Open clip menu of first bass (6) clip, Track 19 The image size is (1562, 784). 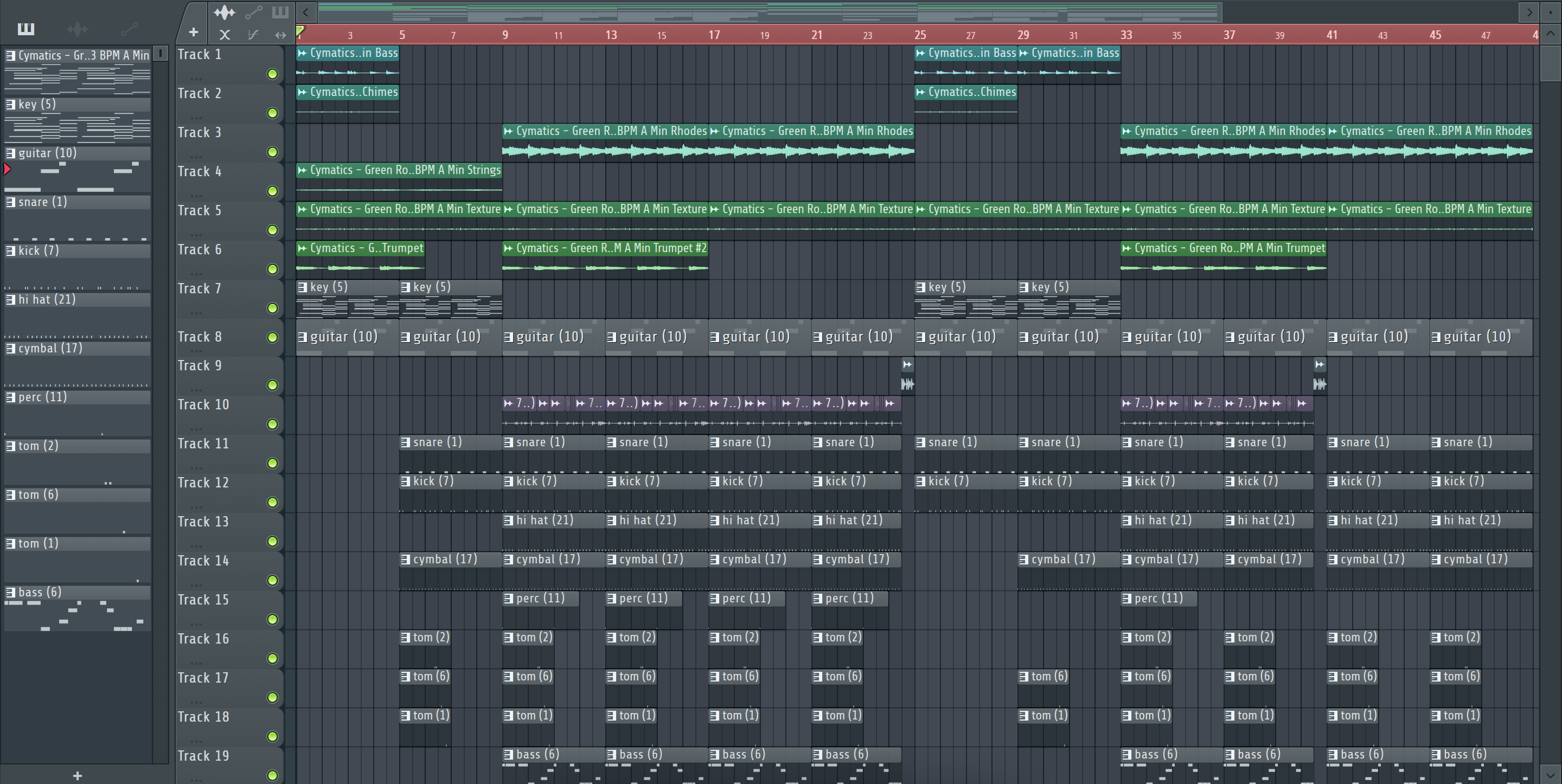point(508,755)
